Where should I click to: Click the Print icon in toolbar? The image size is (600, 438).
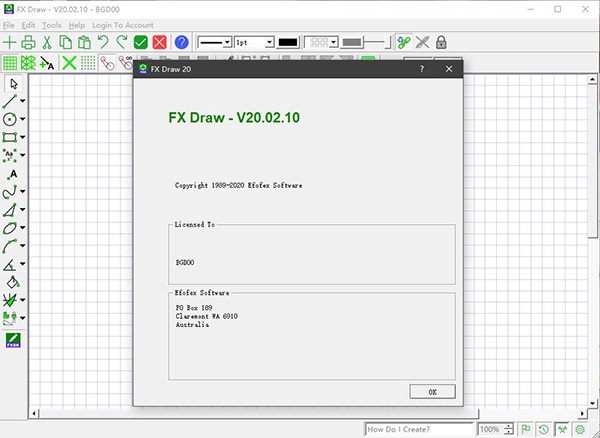[28, 42]
